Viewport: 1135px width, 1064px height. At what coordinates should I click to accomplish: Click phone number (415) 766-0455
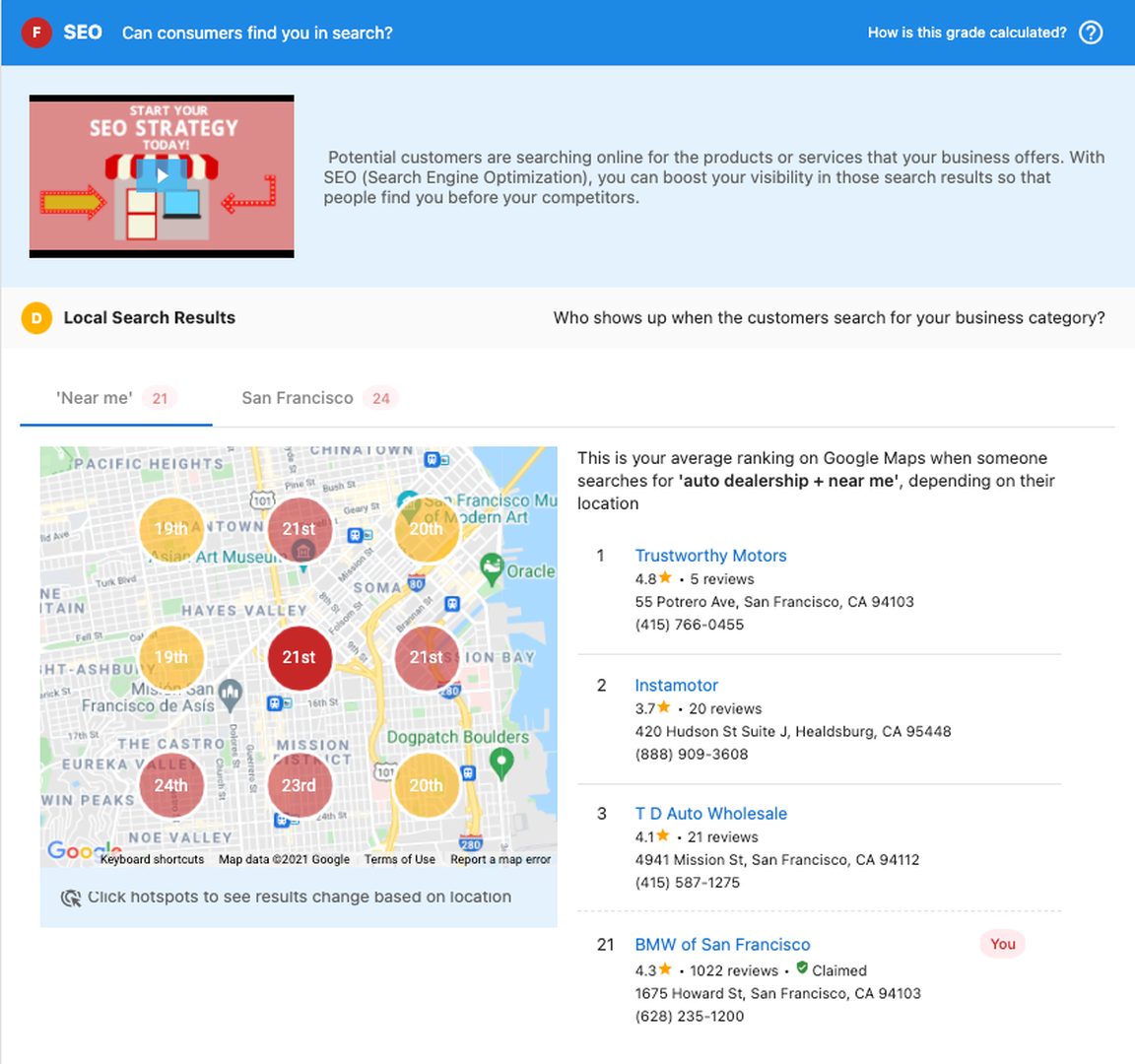pyautogui.click(x=689, y=625)
